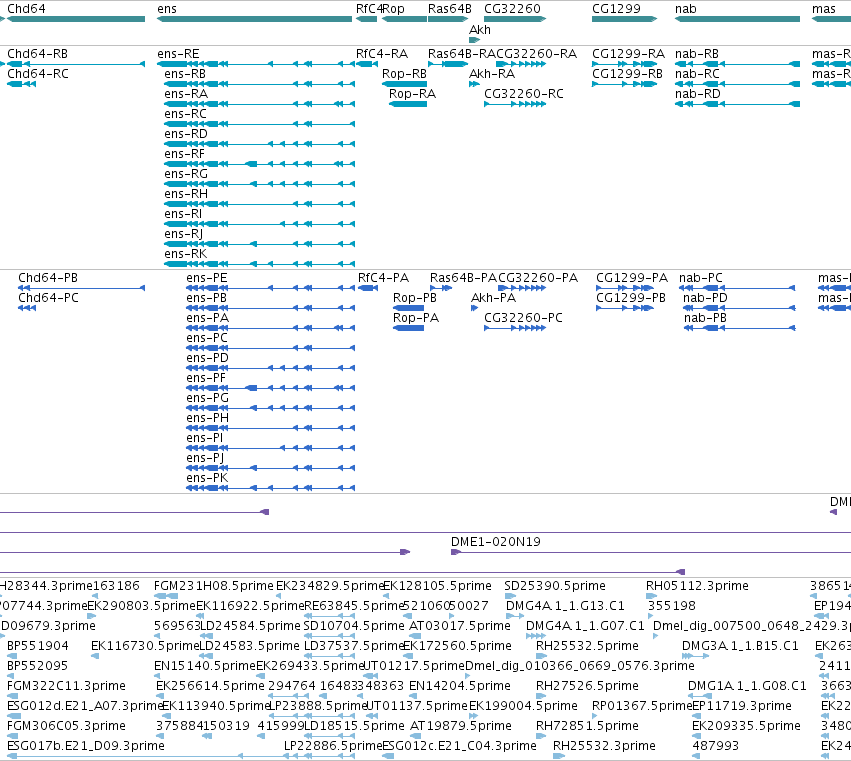The image size is (851, 761).
Task: Select the RH25532.3prime EST label
Action: [604, 746]
